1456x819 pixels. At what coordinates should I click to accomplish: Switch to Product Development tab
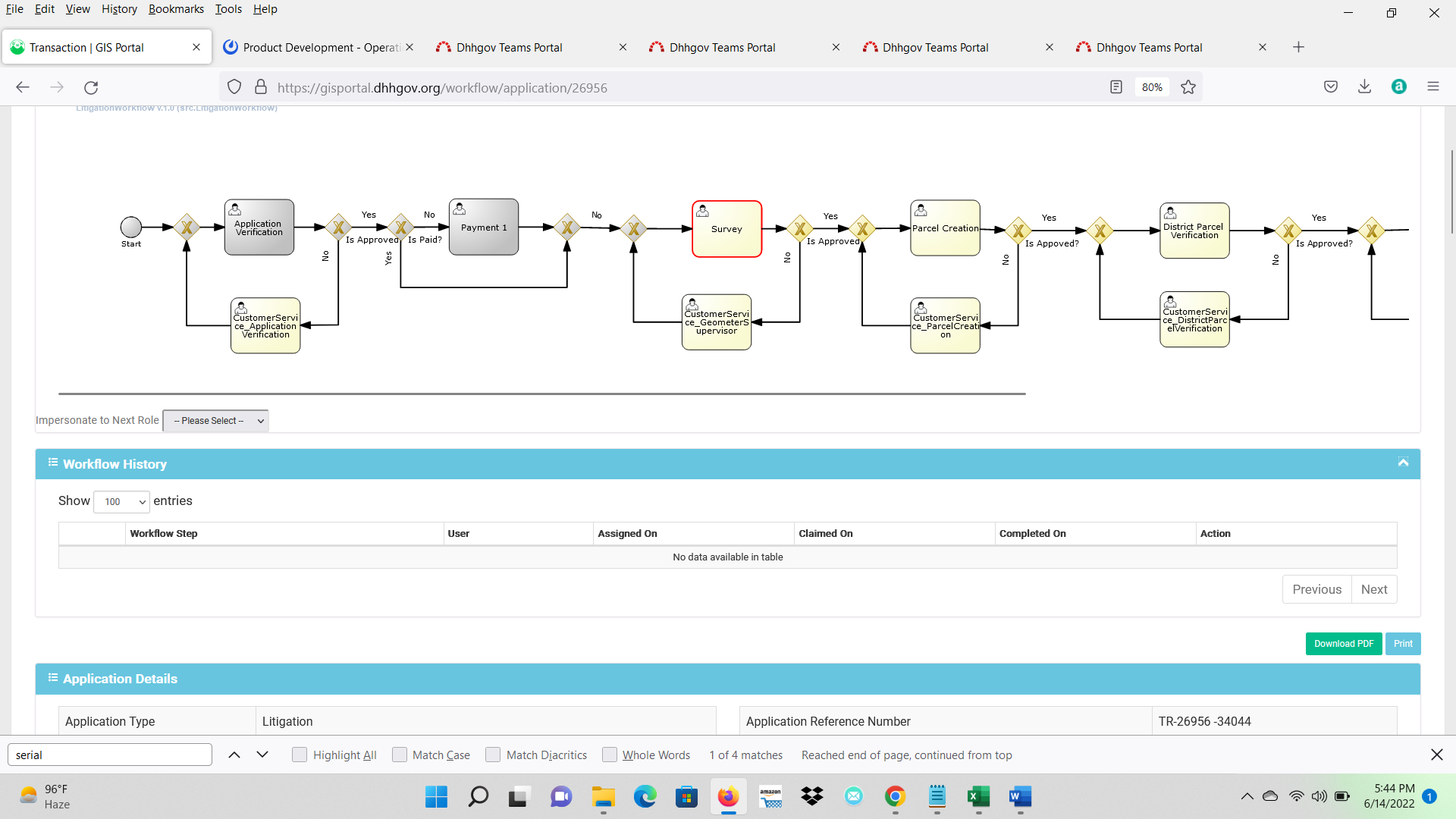click(318, 47)
